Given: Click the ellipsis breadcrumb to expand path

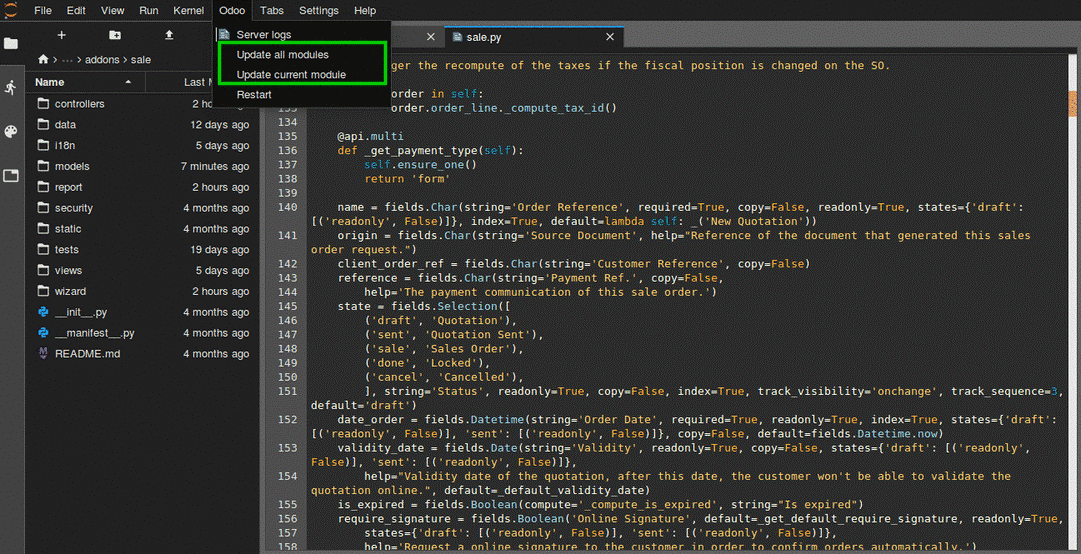Looking at the screenshot, I should [x=68, y=59].
